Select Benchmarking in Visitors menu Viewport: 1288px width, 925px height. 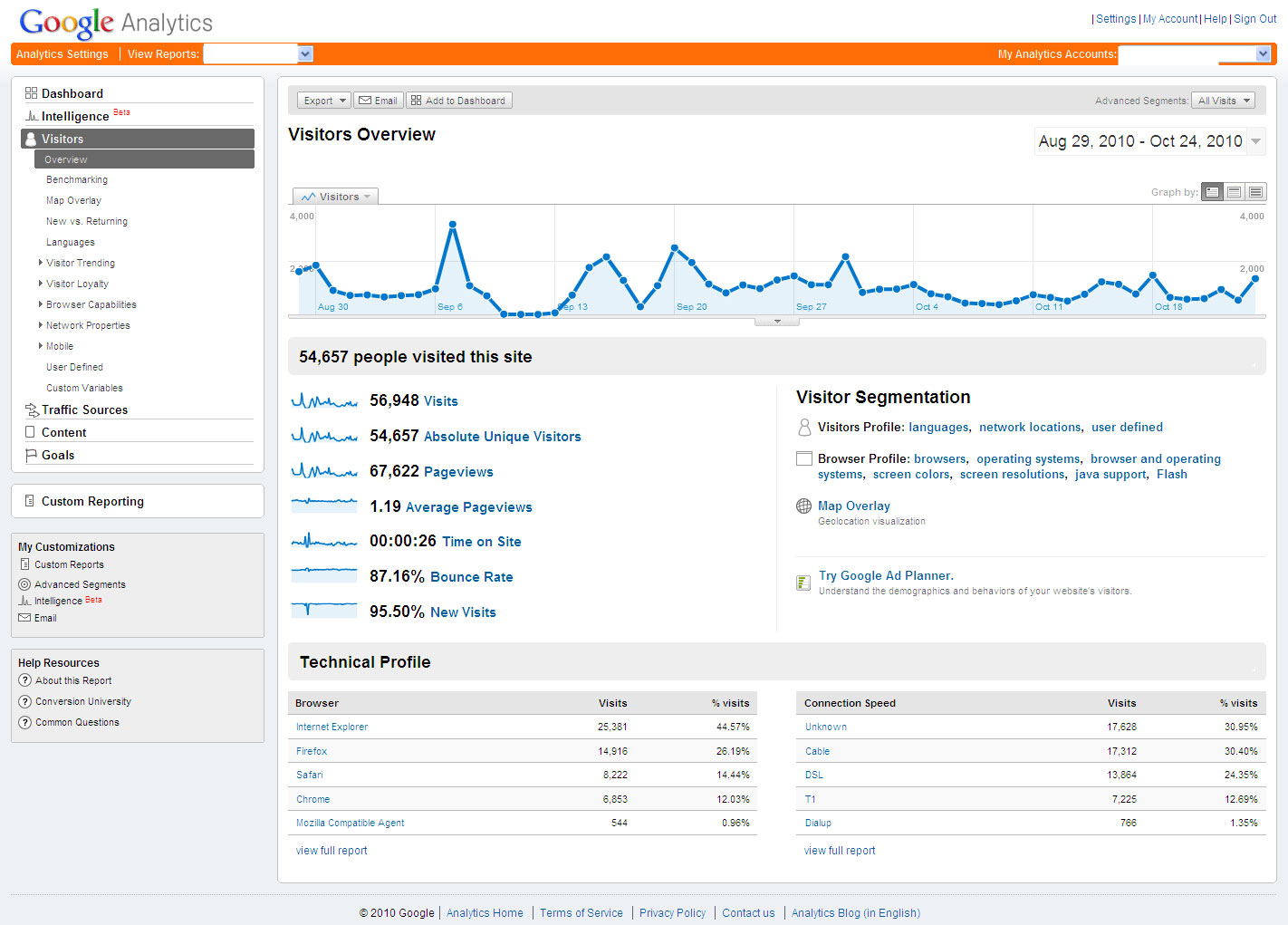pyautogui.click(x=77, y=179)
